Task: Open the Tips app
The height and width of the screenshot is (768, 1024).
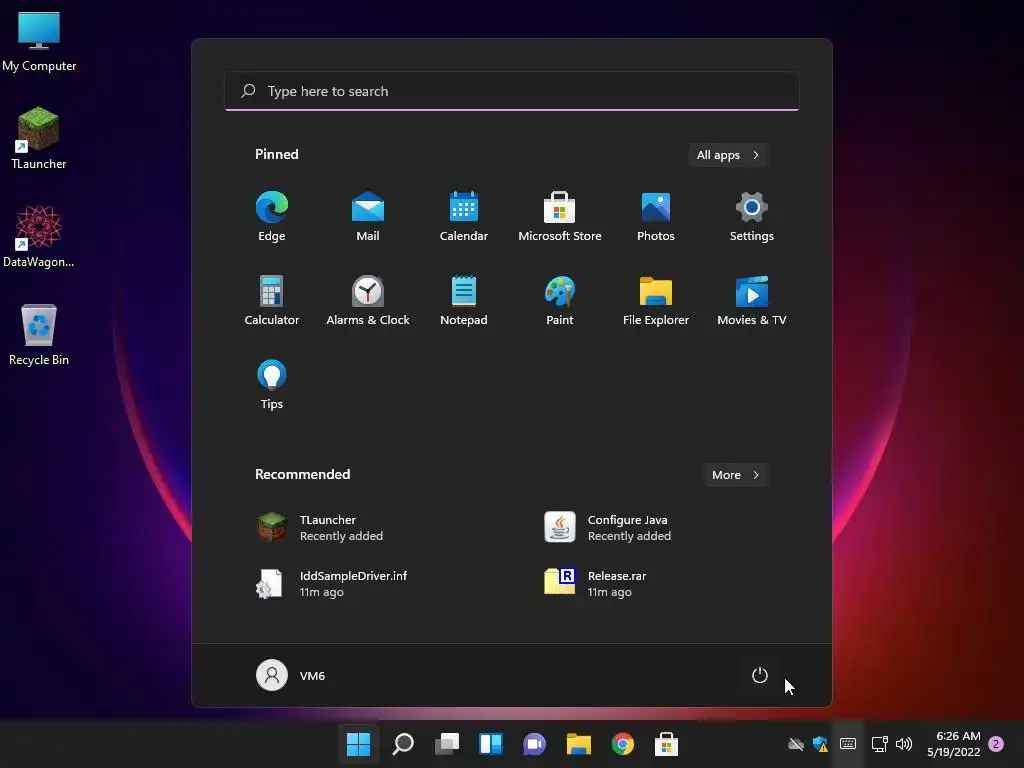Action: pyautogui.click(x=272, y=385)
